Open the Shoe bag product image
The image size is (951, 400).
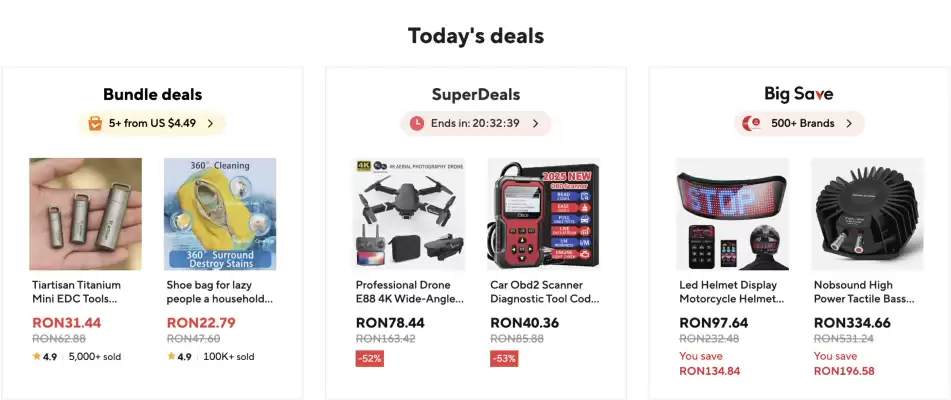[x=220, y=214]
